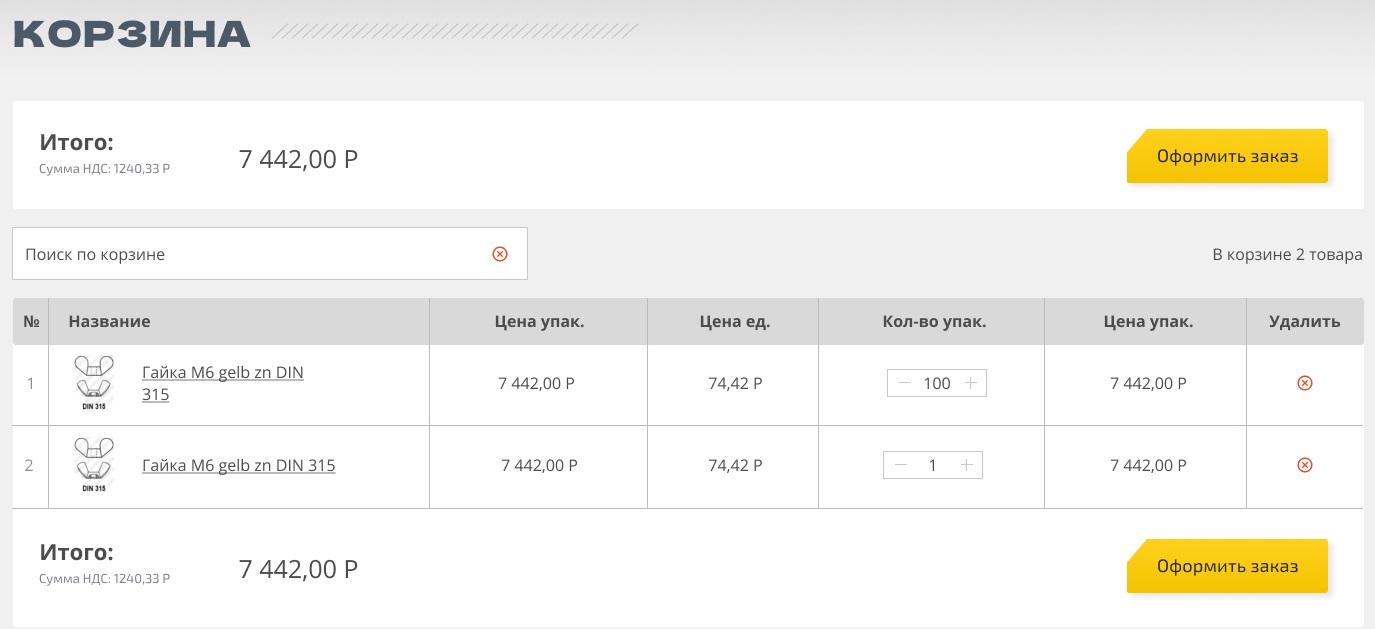The height and width of the screenshot is (629, 1375).
Task: Focus the "Поиск по корзине" search field
Action: [250, 254]
